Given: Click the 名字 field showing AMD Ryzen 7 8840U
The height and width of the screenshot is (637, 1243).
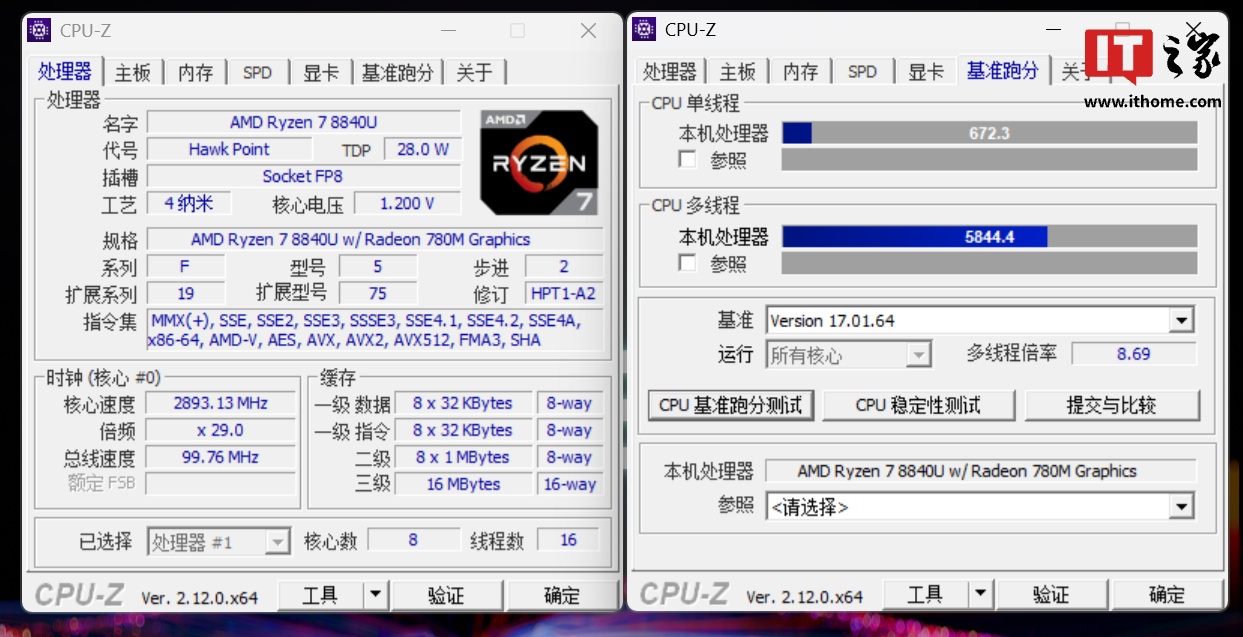Looking at the screenshot, I should [x=303, y=122].
